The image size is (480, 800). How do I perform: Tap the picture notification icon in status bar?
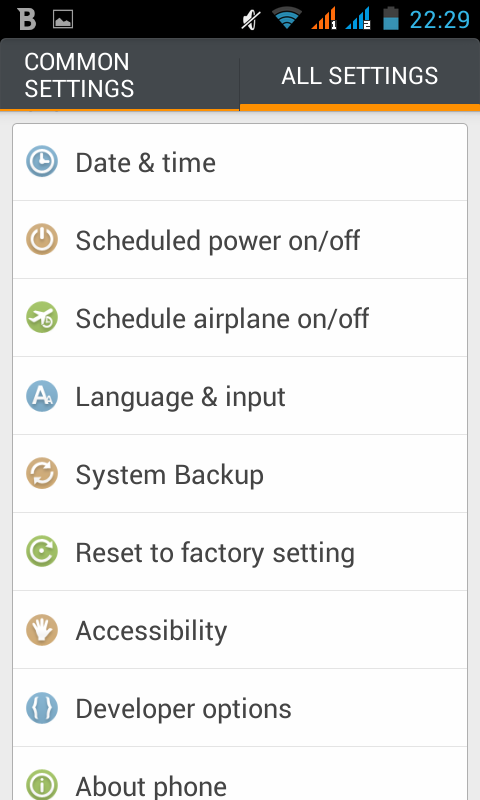click(x=63, y=19)
